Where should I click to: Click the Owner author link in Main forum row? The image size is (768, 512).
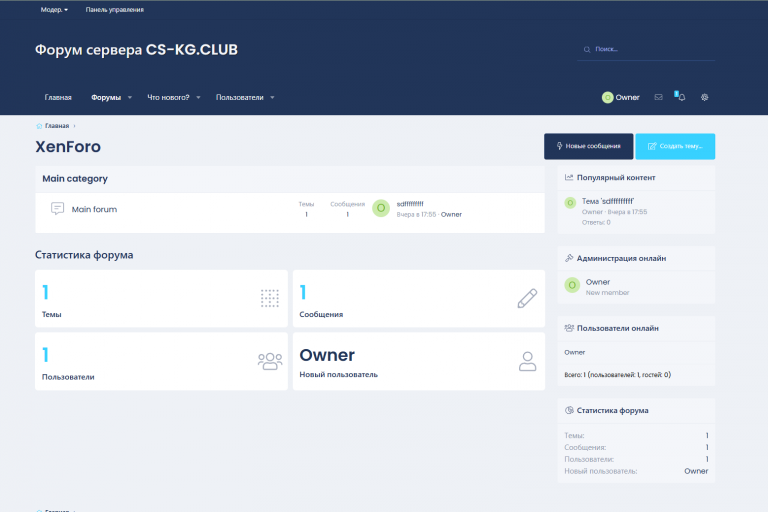click(451, 215)
